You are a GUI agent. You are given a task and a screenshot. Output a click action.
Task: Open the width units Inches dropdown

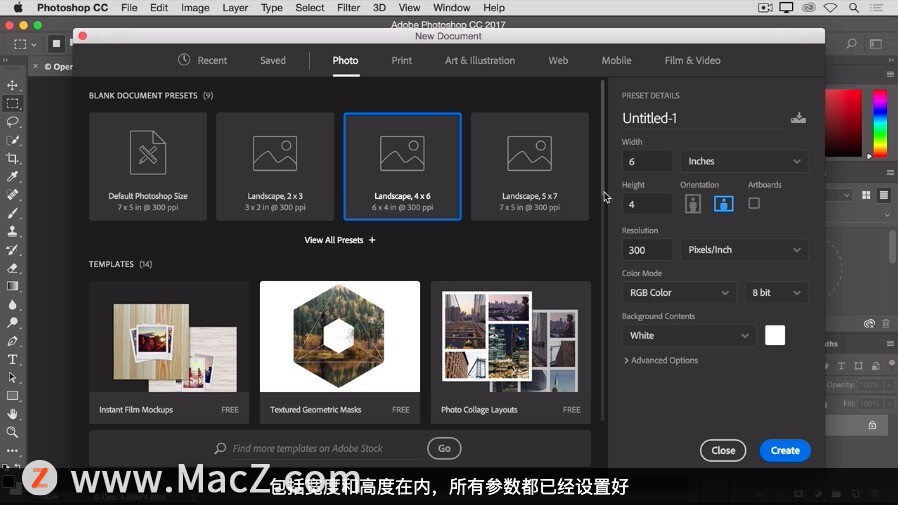pyautogui.click(x=744, y=161)
